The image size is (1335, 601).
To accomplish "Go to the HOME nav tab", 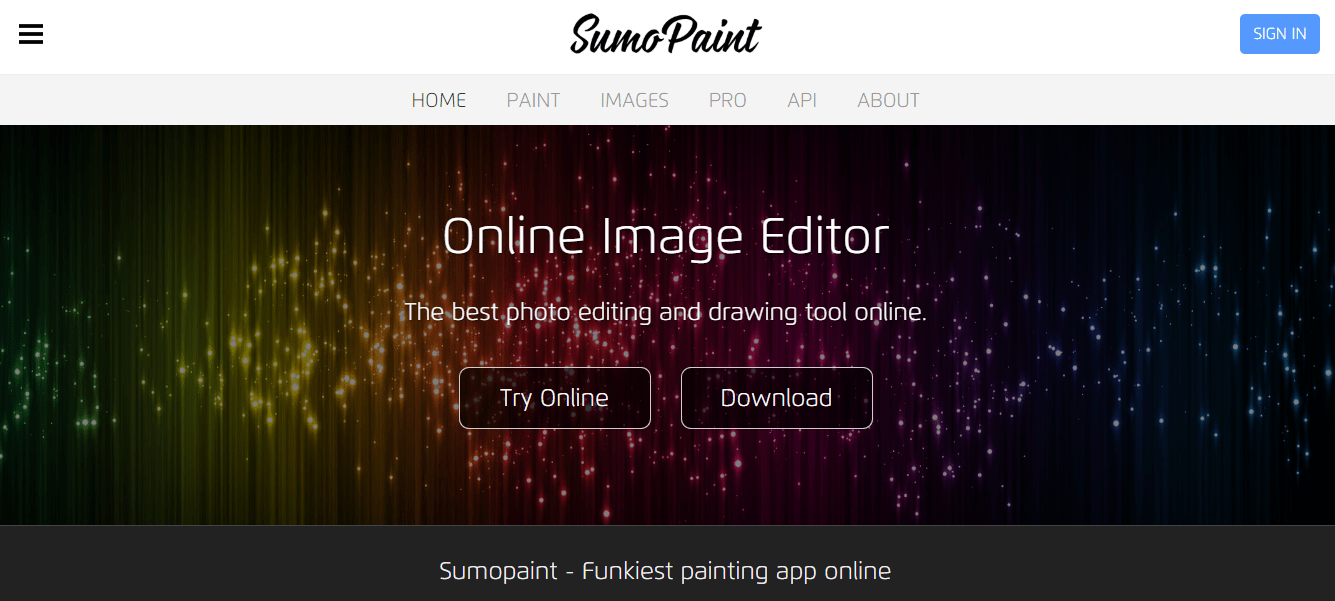I will (439, 100).
